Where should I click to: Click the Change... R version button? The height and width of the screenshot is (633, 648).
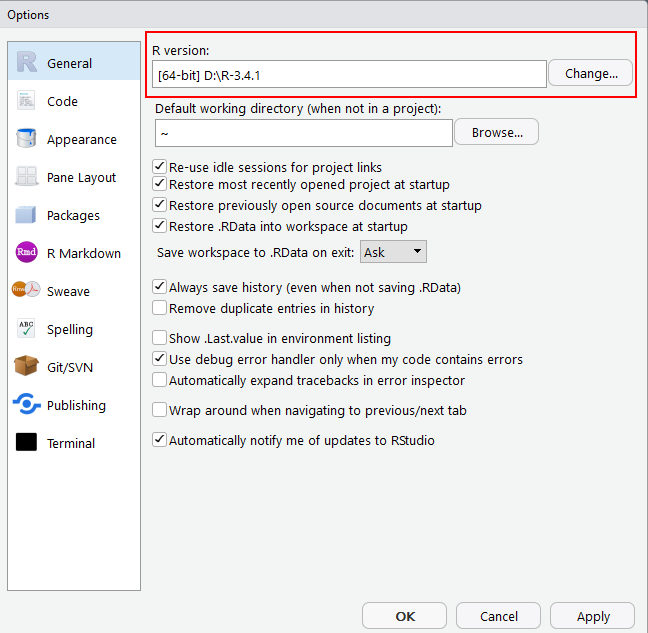pyautogui.click(x=590, y=73)
